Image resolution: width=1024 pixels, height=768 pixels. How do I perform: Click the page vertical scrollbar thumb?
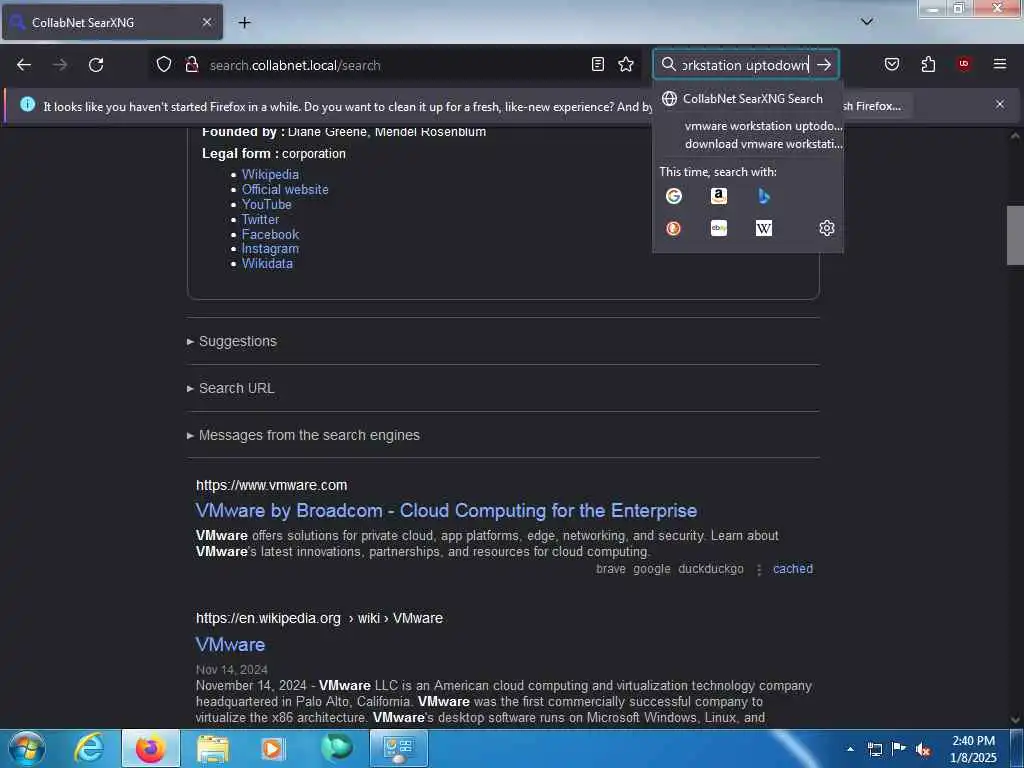pos(1014,235)
